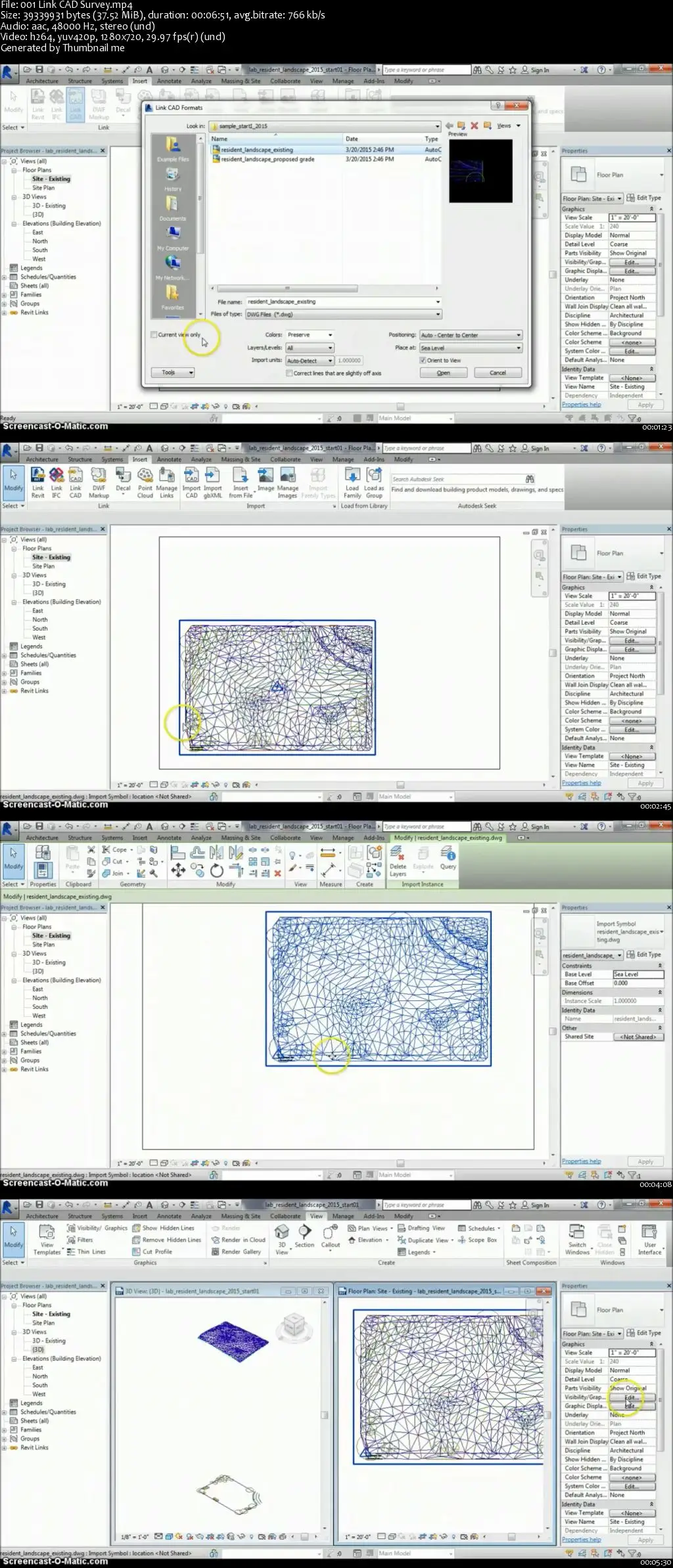Click the Cut Profile tool
Image resolution: width=673 pixels, height=1568 pixels.
tap(152, 1251)
